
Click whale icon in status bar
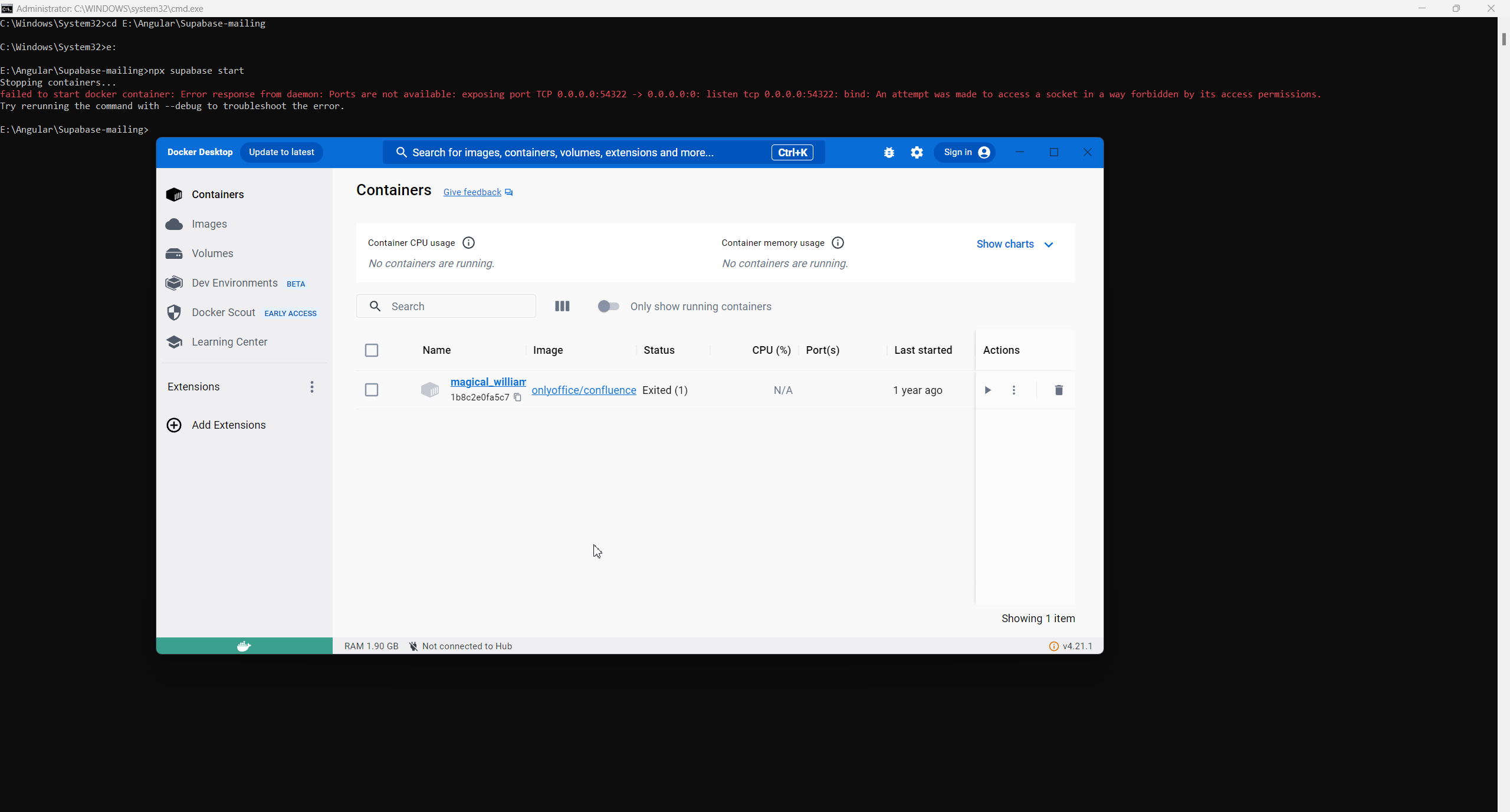click(244, 646)
